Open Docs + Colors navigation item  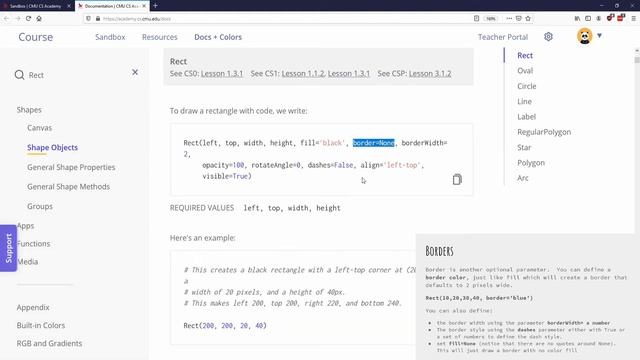pos(218,37)
